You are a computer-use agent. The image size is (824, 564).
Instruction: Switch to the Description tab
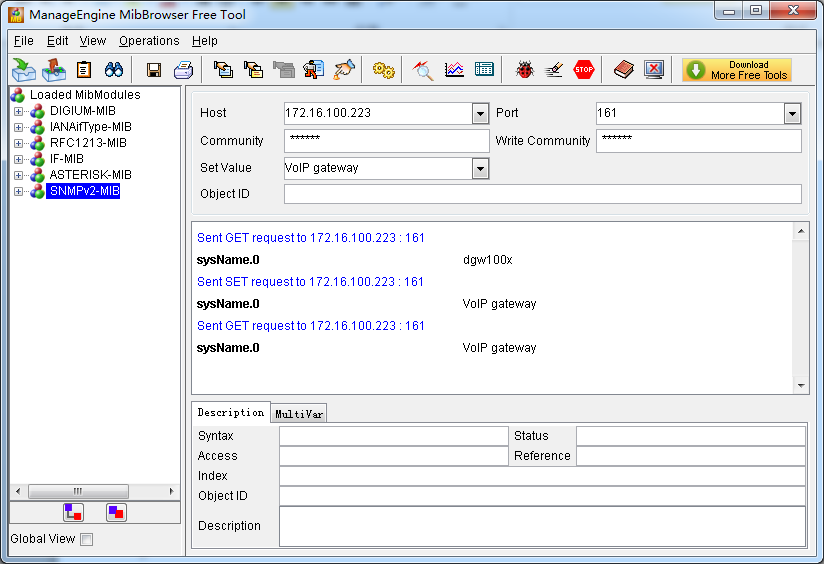click(231, 413)
